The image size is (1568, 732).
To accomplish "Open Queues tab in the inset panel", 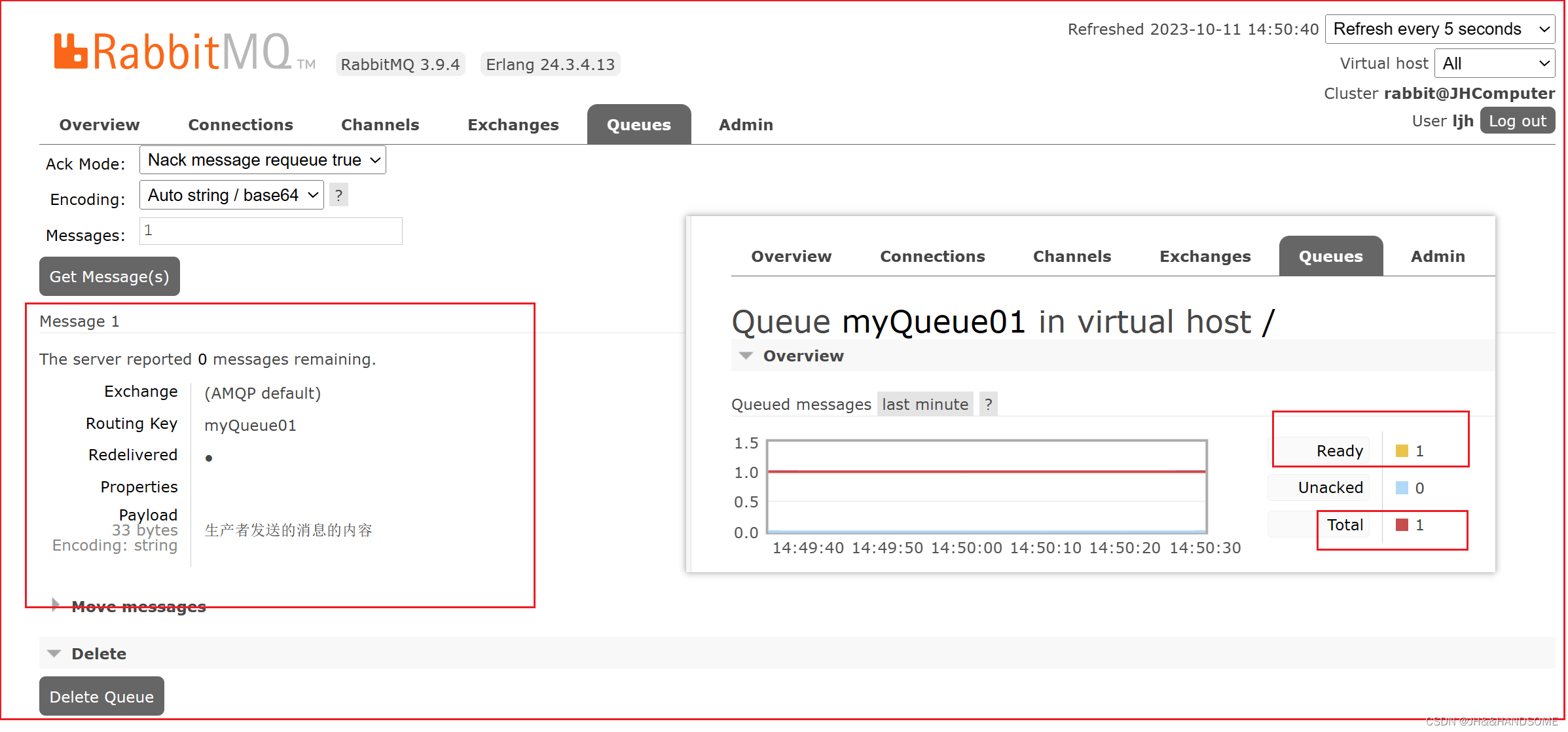I will click(1331, 256).
